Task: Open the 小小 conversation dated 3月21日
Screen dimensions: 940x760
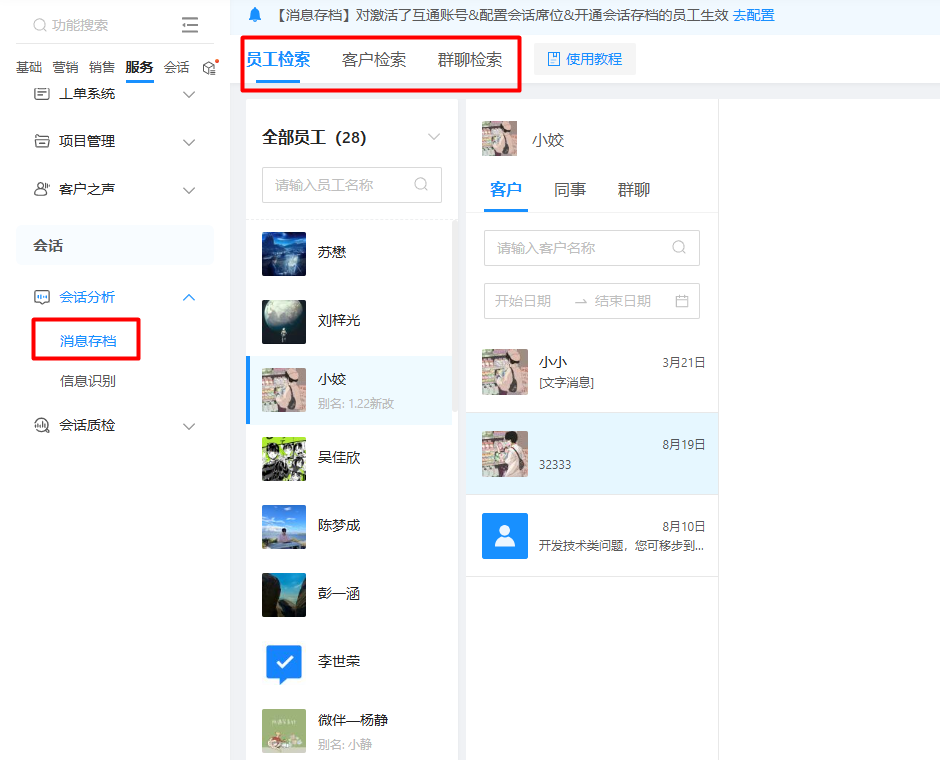Action: tap(592, 372)
